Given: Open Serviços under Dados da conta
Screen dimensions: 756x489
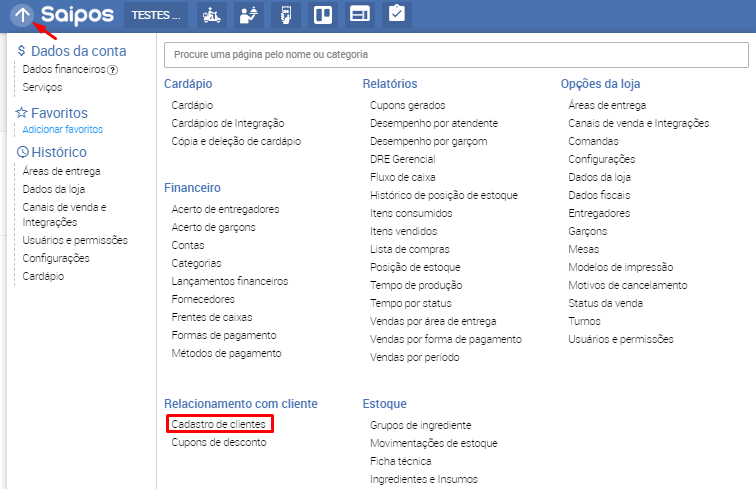Looking at the screenshot, I should pyautogui.click(x=42, y=88).
